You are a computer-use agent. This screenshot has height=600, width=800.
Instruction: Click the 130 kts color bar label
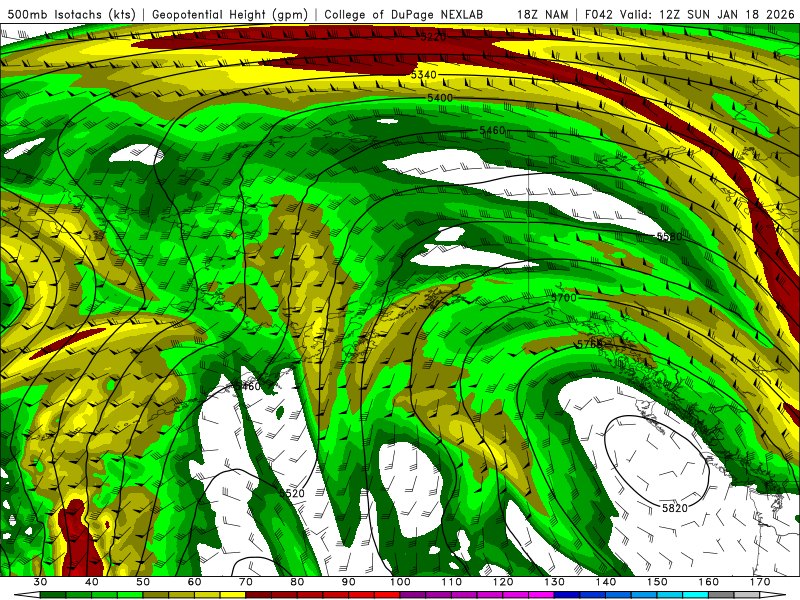point(554,582)
